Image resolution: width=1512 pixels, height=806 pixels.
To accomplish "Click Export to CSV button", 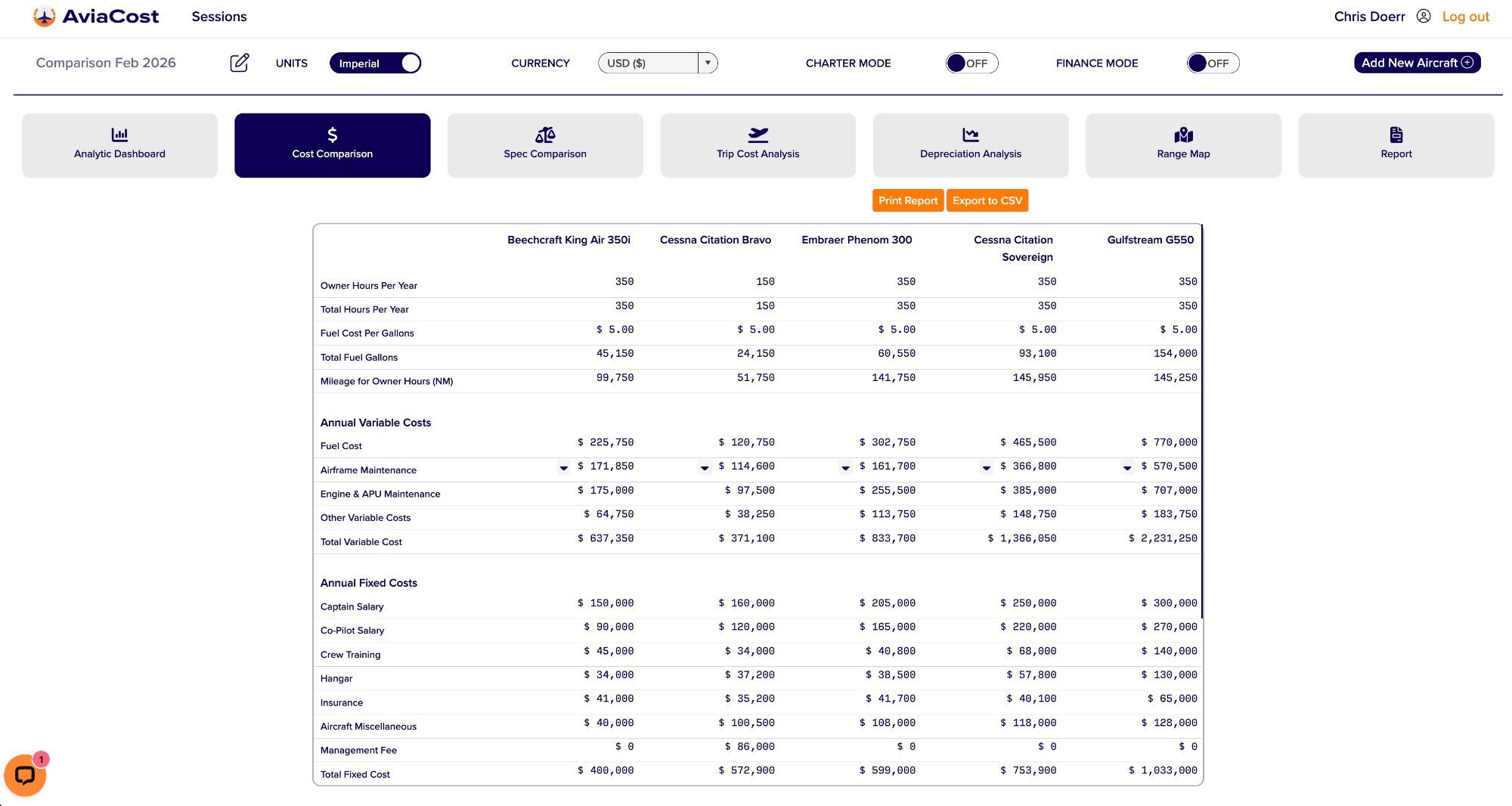I will pos(987,200).
